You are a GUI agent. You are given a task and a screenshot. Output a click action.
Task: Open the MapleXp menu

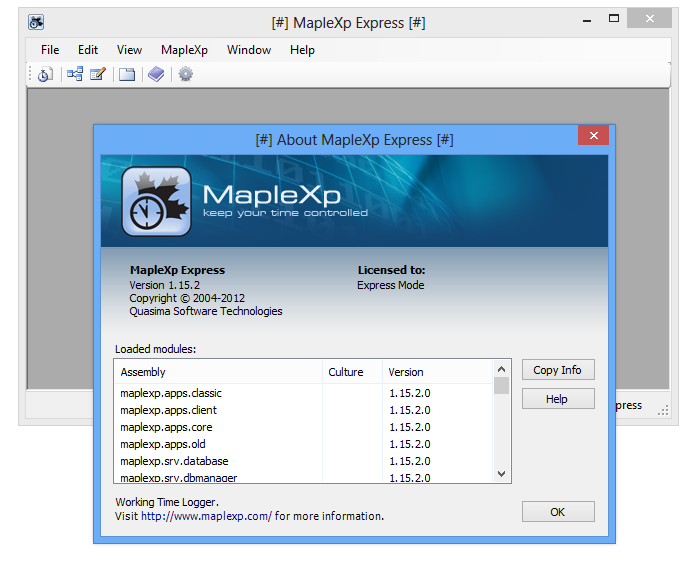(x=184, y=50)
